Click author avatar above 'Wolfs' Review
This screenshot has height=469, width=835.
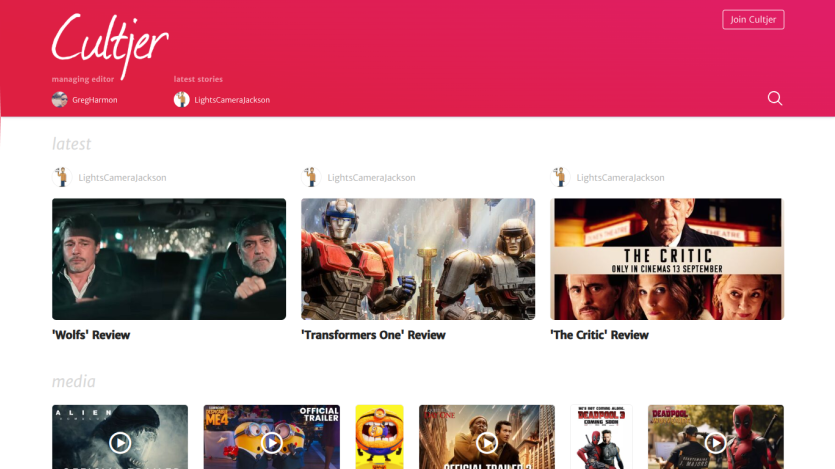click(x=62, y=177)
